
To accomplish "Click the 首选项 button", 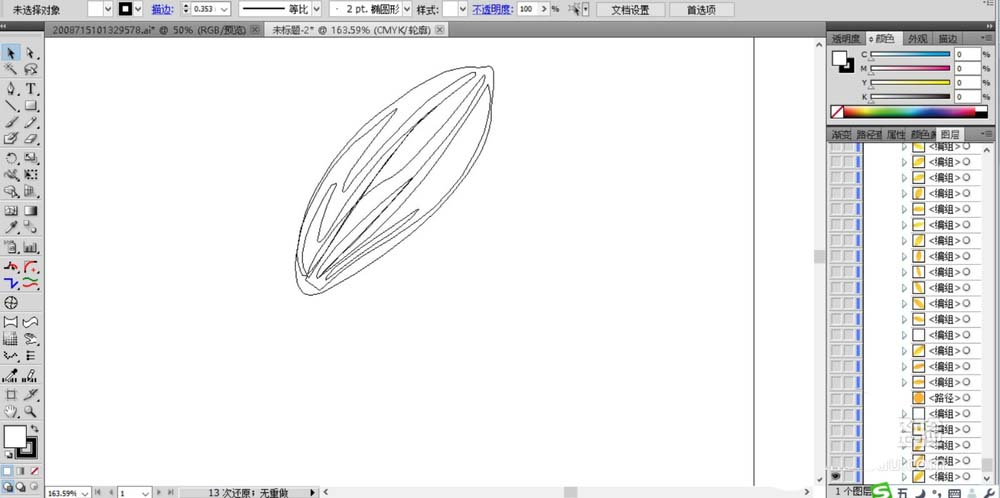I will 701,10.
